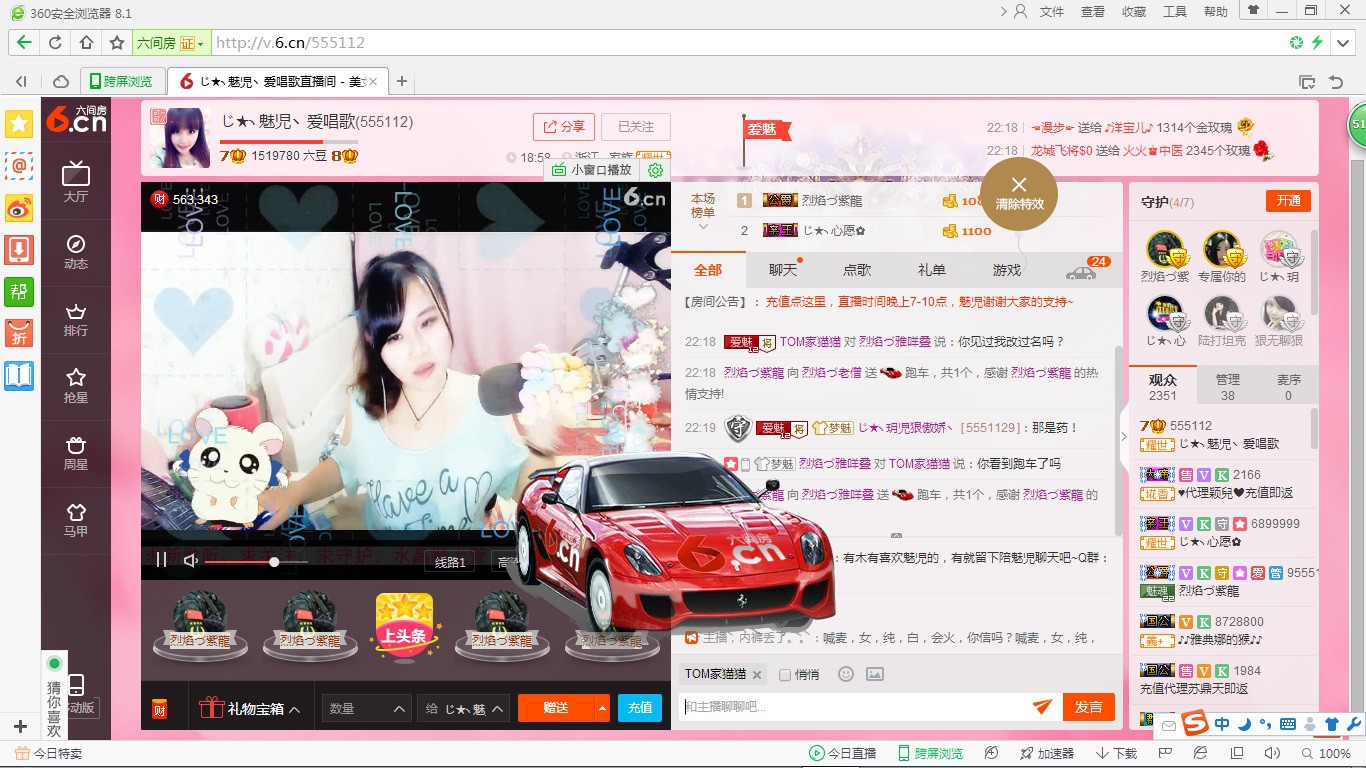The width and height of the screenshot is (1366, 768).
Task: Click the image upload icon in chat
Action: [875, 674]
